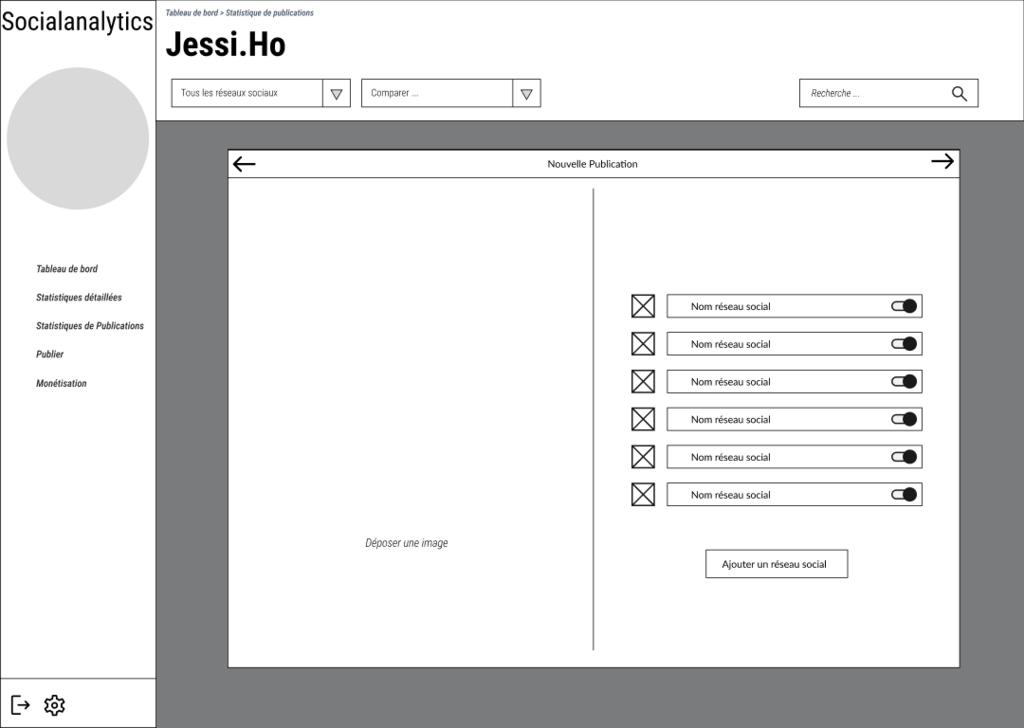The image size is (1024, 728).
Task: Open settings via the gear icon
Action: point(54,705)
